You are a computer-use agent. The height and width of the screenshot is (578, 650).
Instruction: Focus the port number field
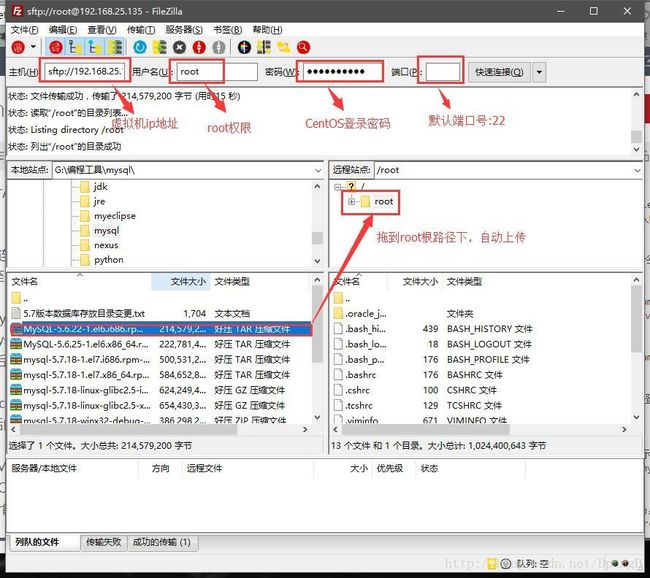(x=442, y=72)
